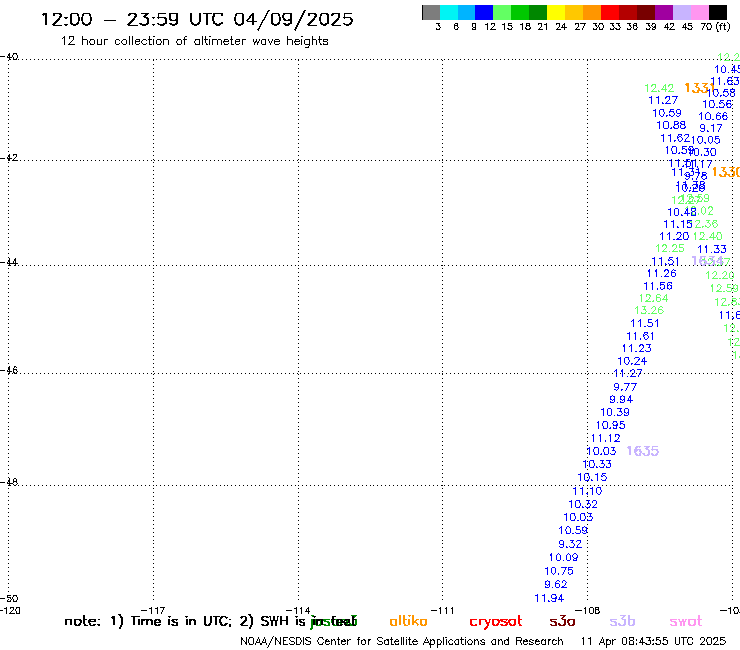
Task: Click the wave height value 10.32
Action: pyautogui.click(x=583, y=504)
